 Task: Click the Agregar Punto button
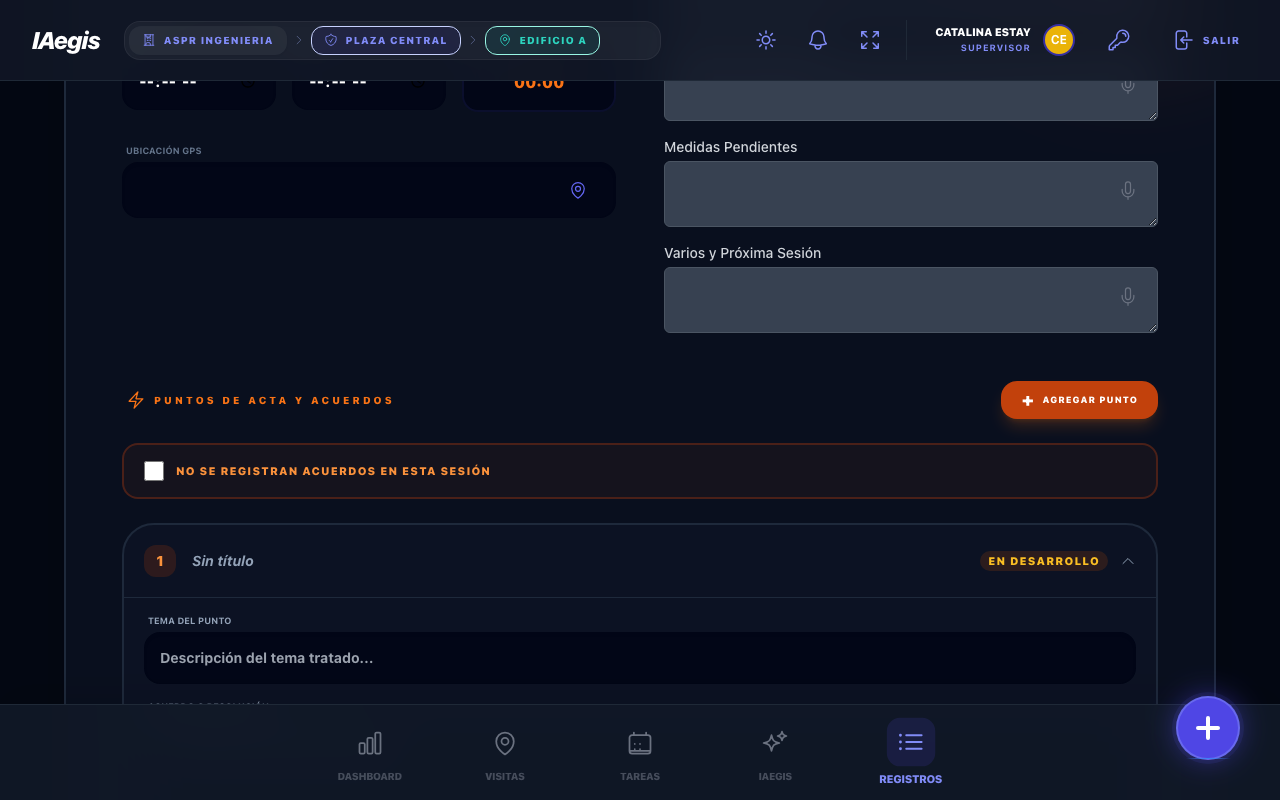click(1079, 400)
